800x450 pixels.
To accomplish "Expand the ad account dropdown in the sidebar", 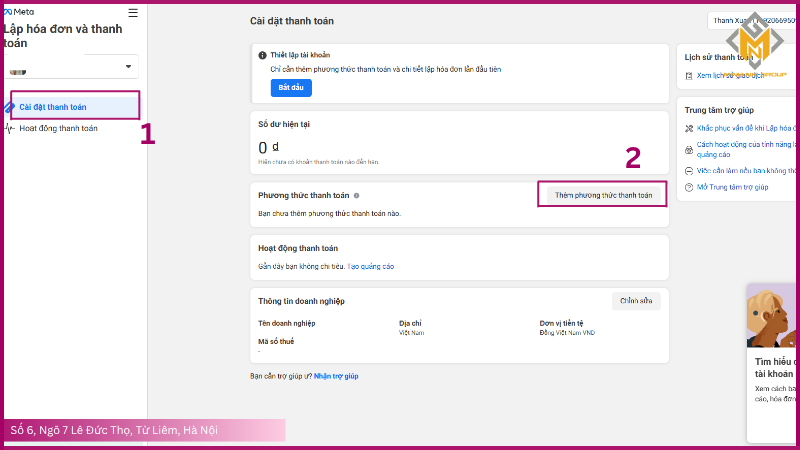I will (128, 67).
